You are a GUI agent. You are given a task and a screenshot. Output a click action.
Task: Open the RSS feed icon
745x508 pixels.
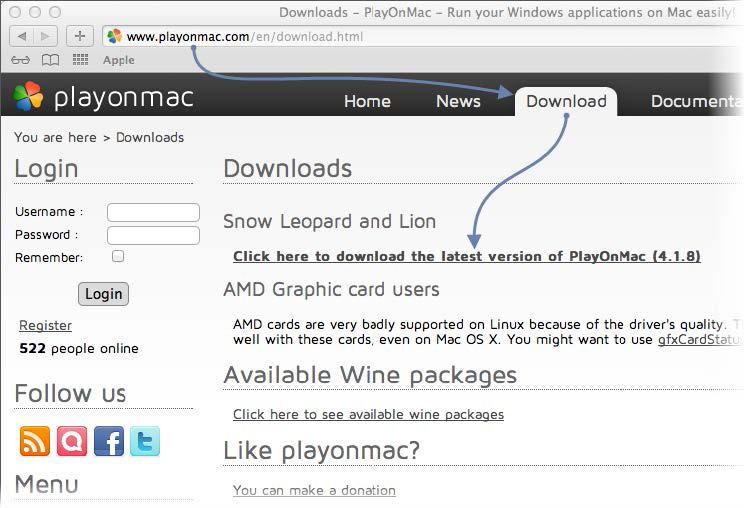[35, 441]
